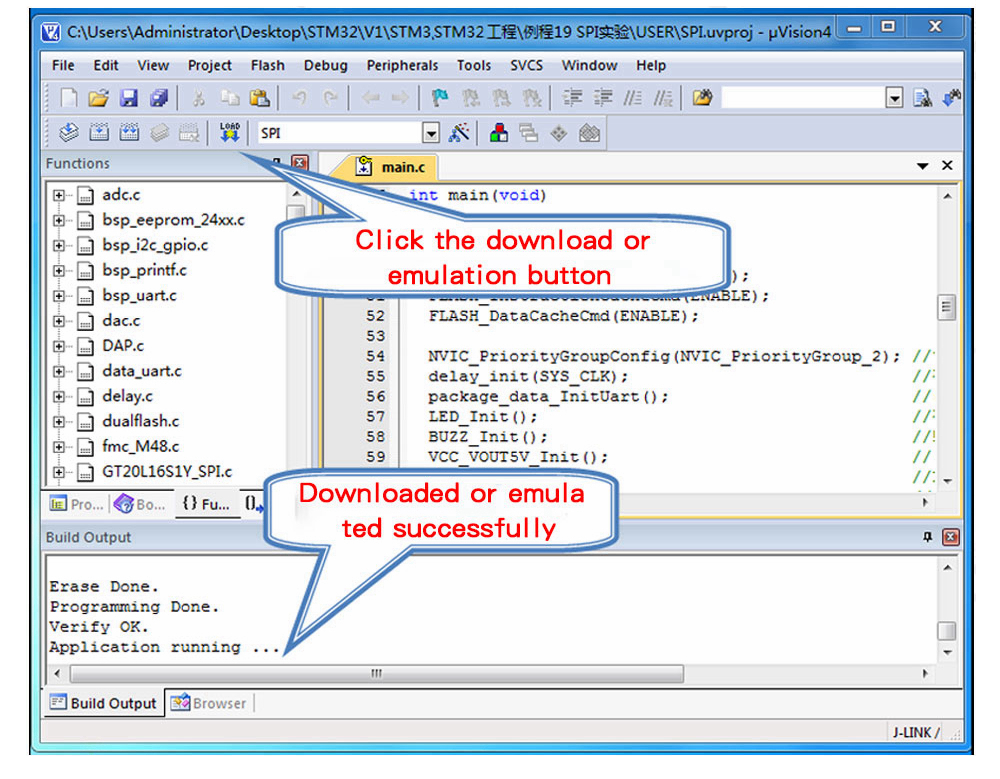The width and height of the screenshot is (1000, 779).
Task: Translate the current file with the first build icon
Action: 68,133
